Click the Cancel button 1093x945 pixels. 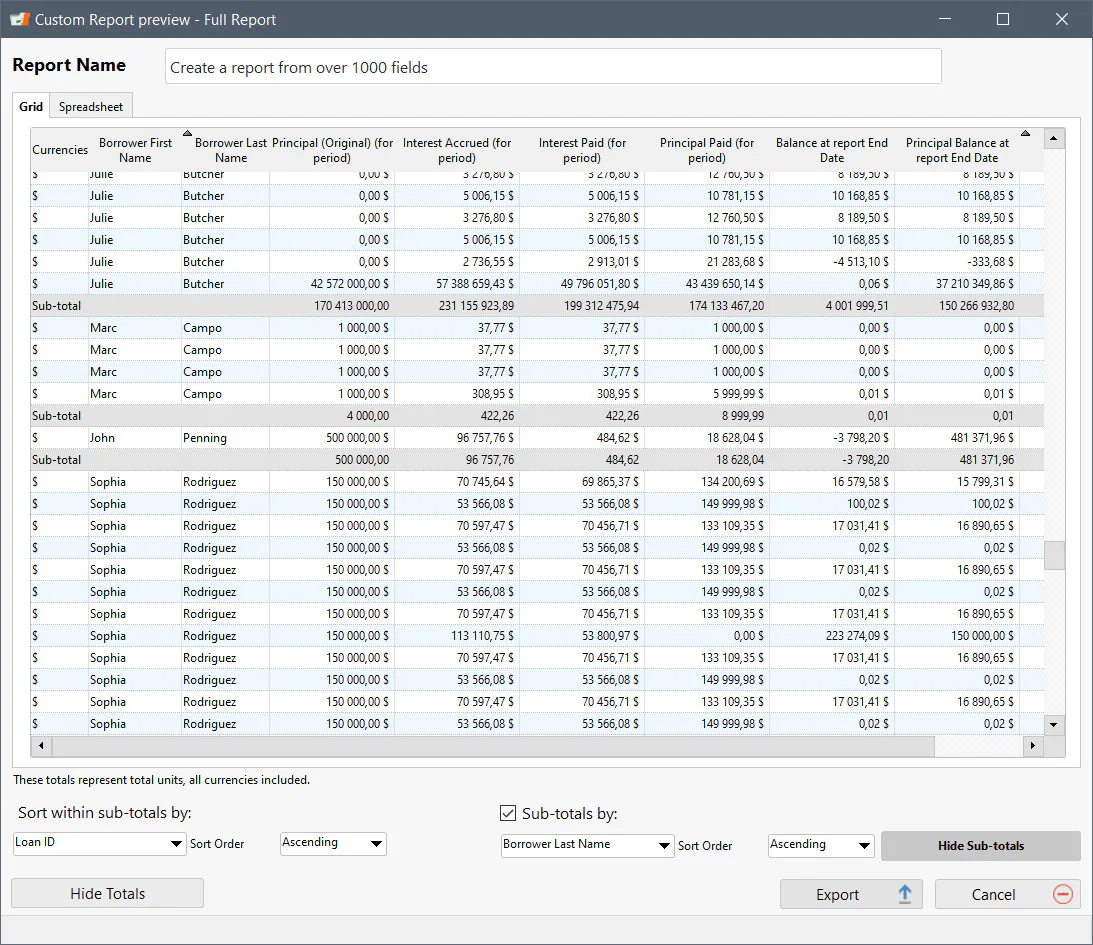coord(1007,894)
